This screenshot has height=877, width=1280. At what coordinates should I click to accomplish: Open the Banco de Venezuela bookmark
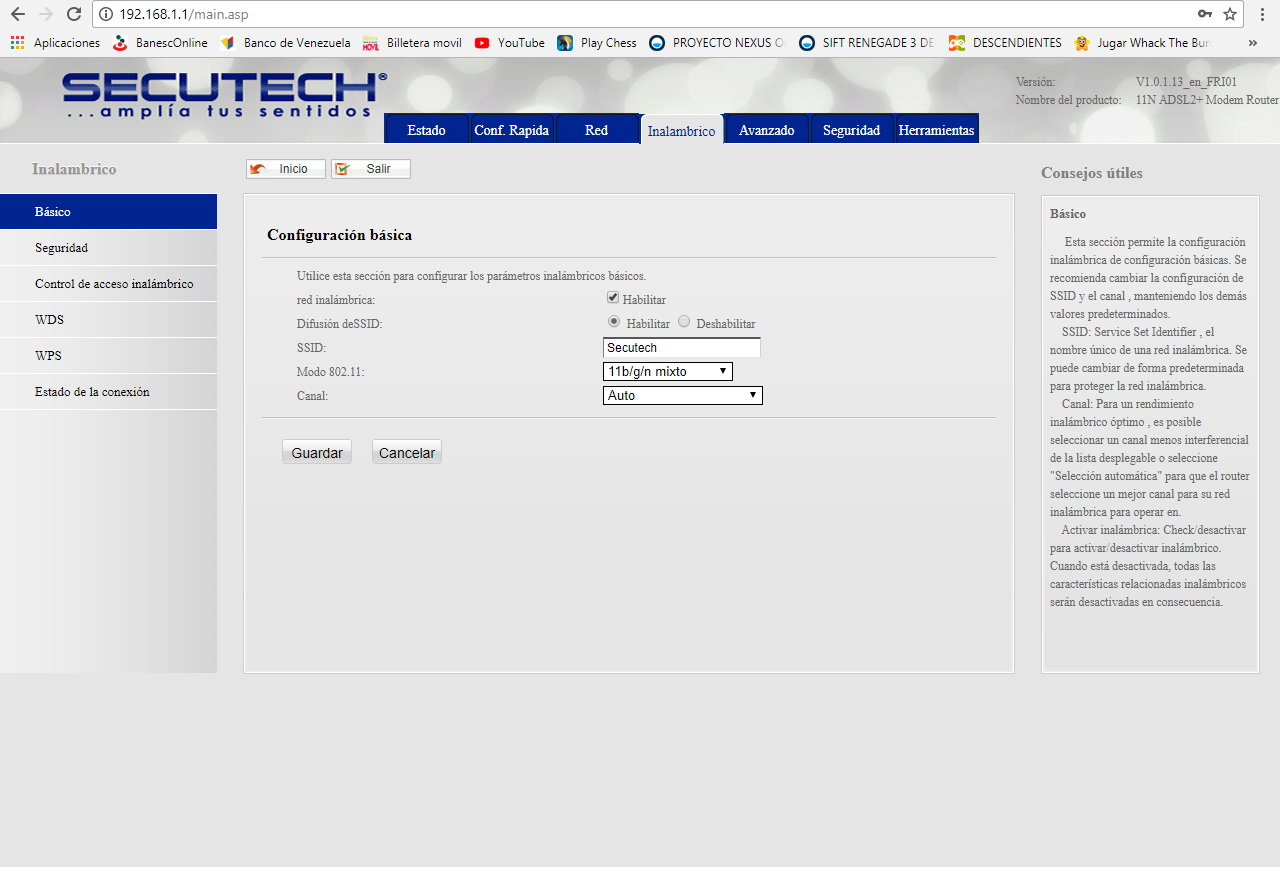click(293, 43)
